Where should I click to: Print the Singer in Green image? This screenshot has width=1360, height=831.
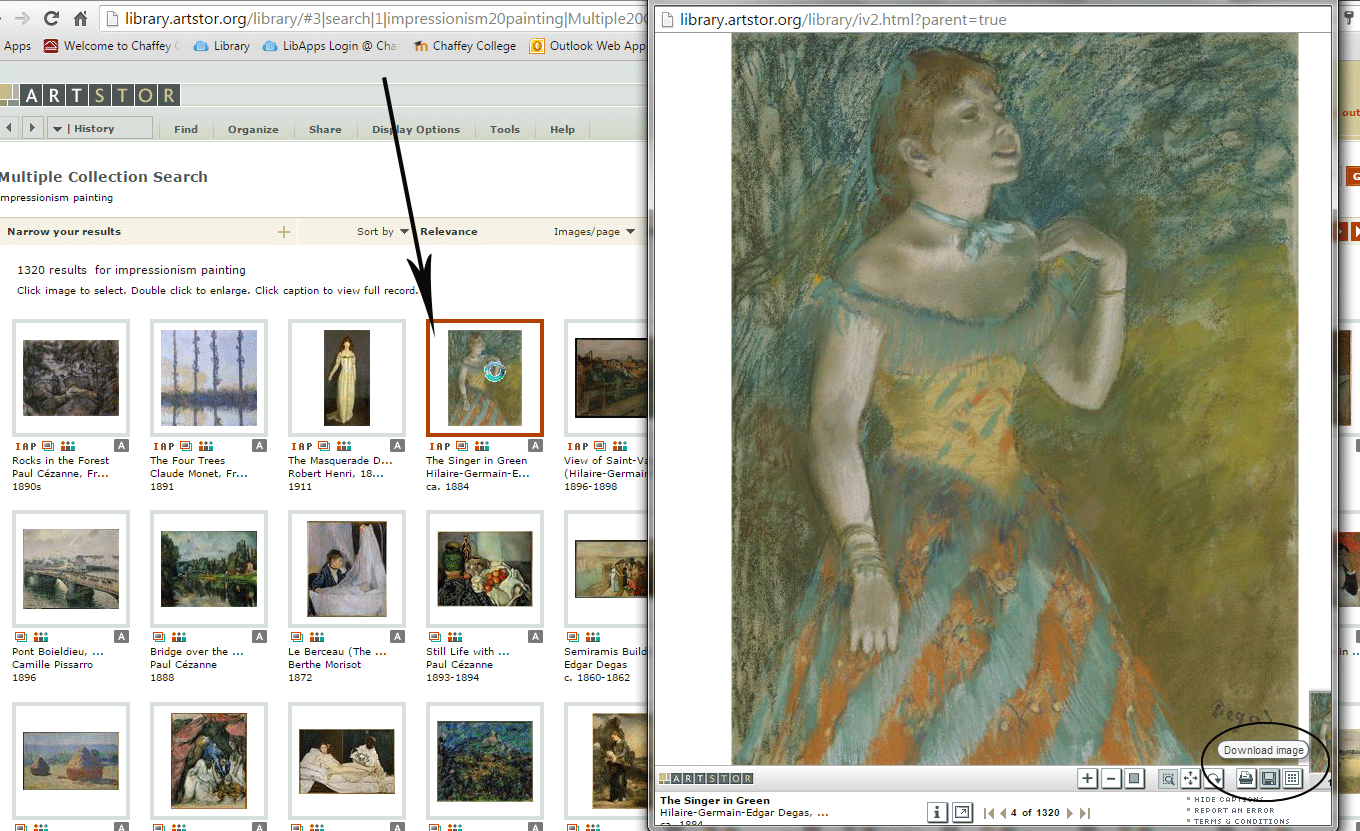1246,778
